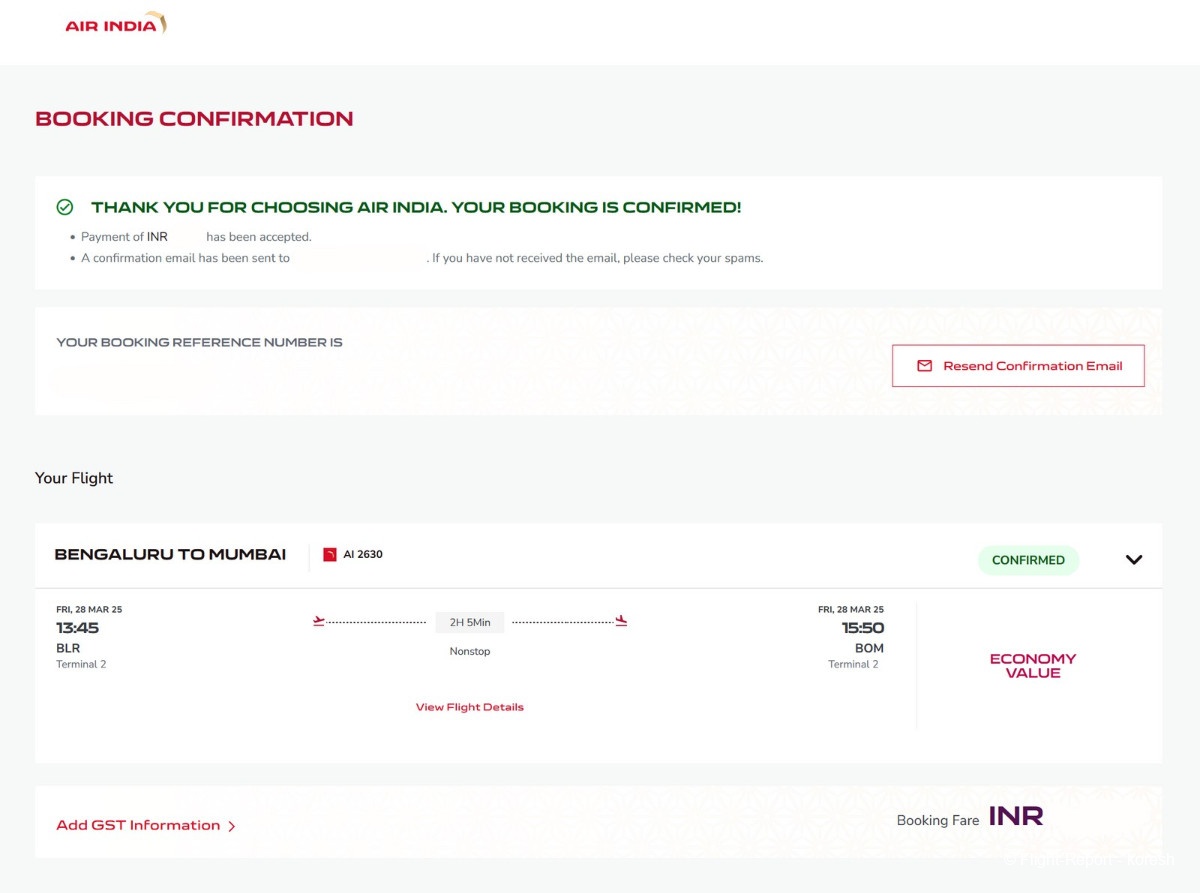Open View Flight Details link
Screen dimensions: 1200x893
(470, 707)
